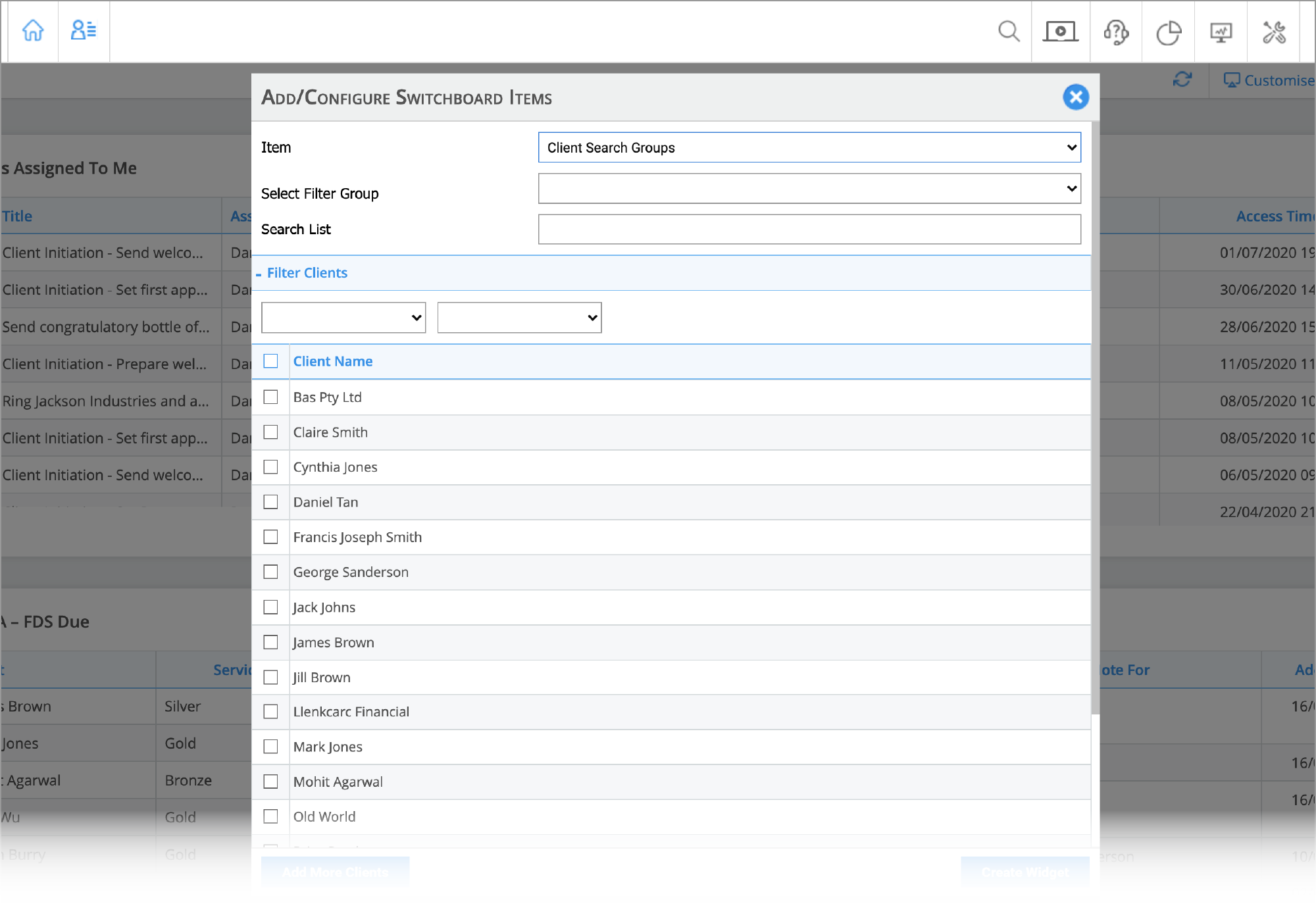Check the Old World checkbox
The width and height of the screenshot is (1316, 921).
coord(270,816)
